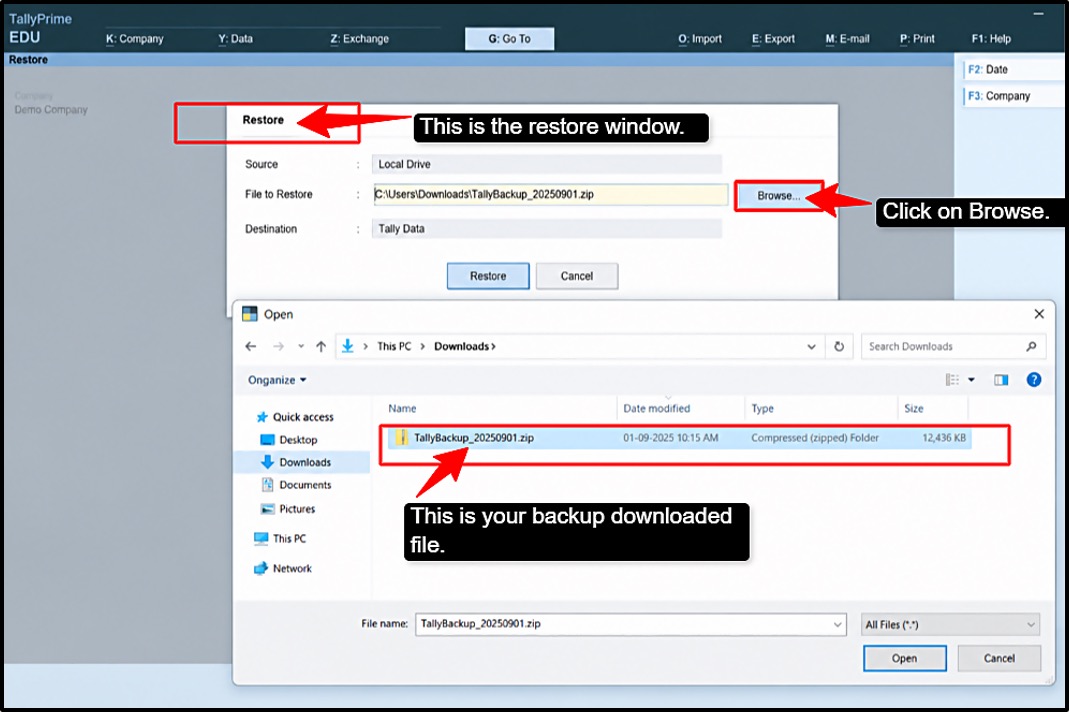1070x712 pixels.
Task: Open the view options dropdown arrow
Action: coord(971,380)
